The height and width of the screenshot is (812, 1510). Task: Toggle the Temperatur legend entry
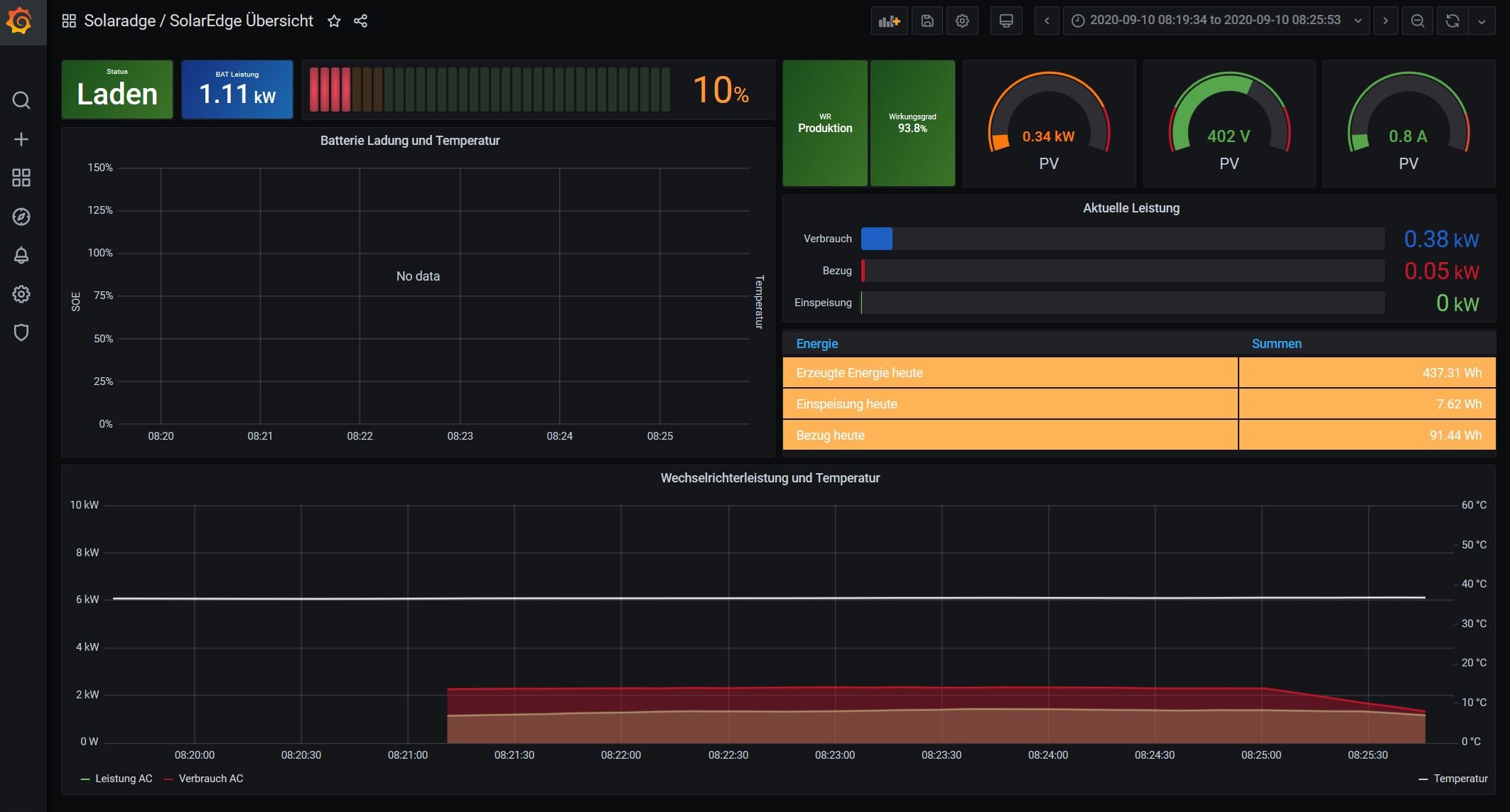click(x=1460, y=779)
